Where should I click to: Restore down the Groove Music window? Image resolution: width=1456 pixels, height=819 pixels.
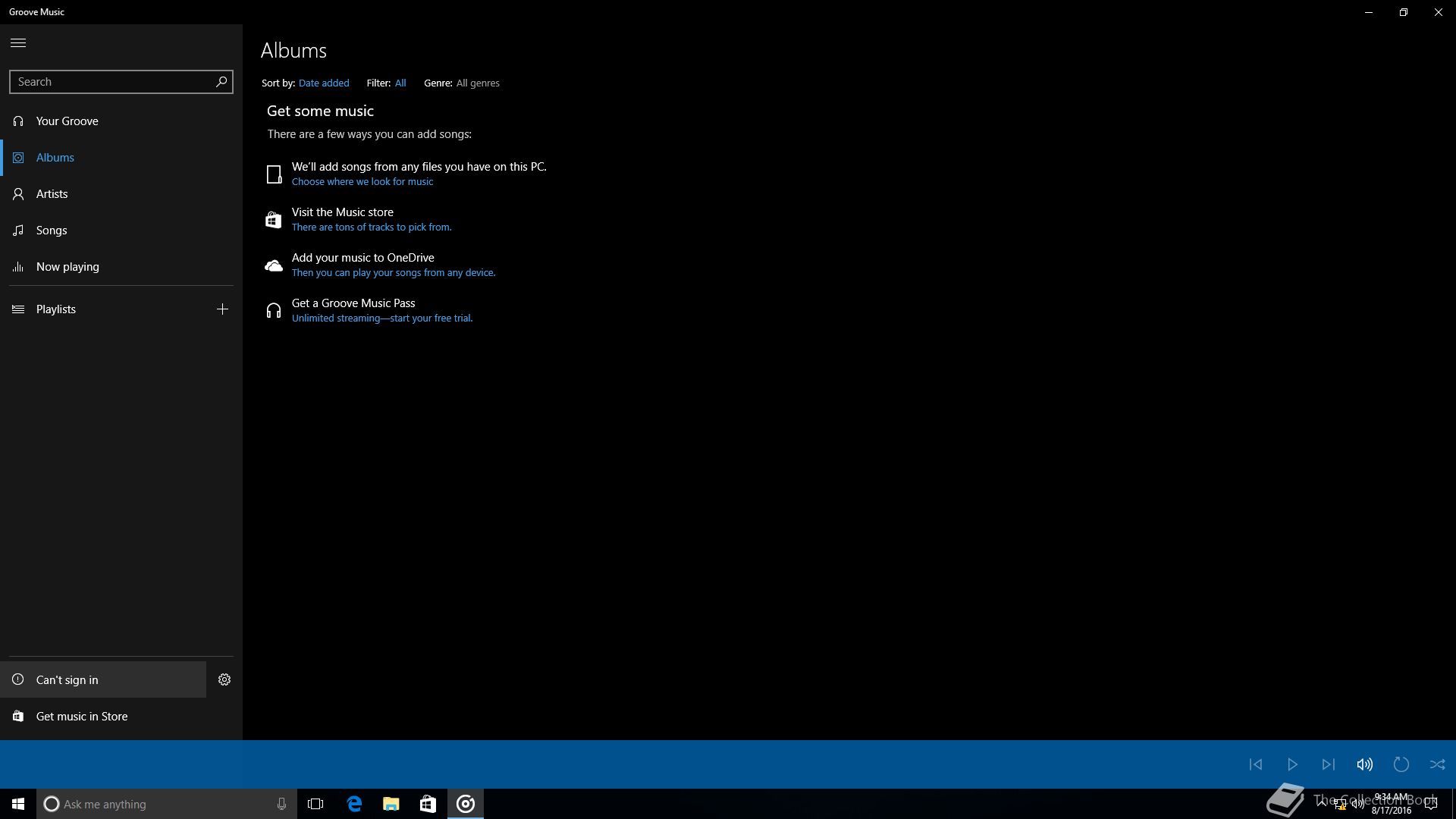pyautogui.click(x=1404, y=12)
